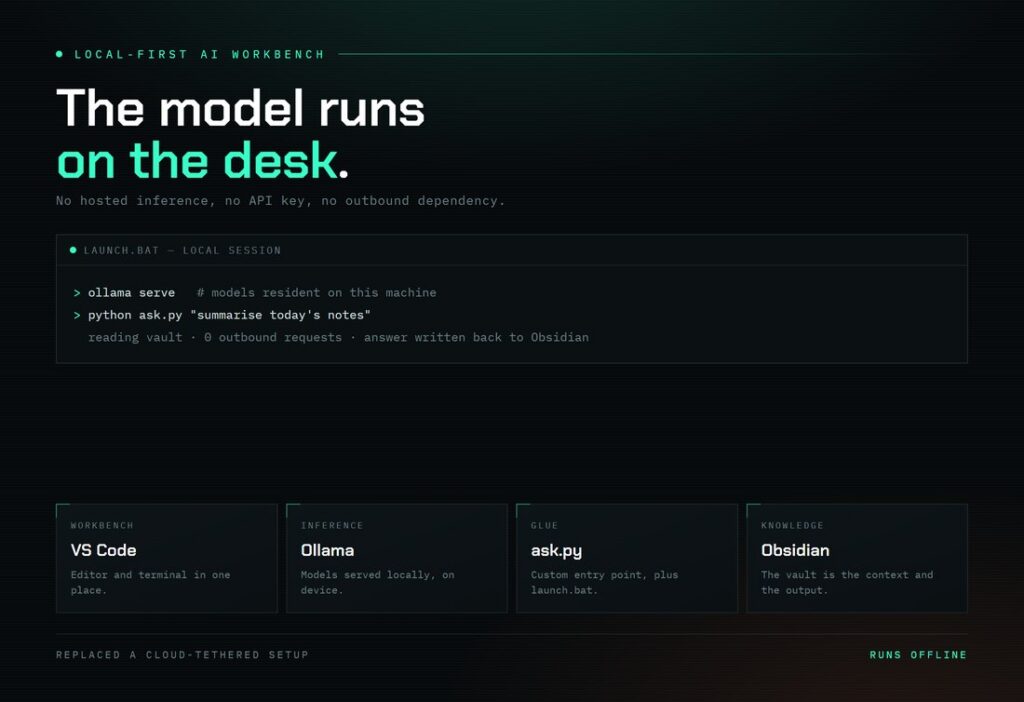Viewport: 1024px width, 702px height.
Task: Click the green 'on the desk' headline
Action: click(x=197, y=161)
